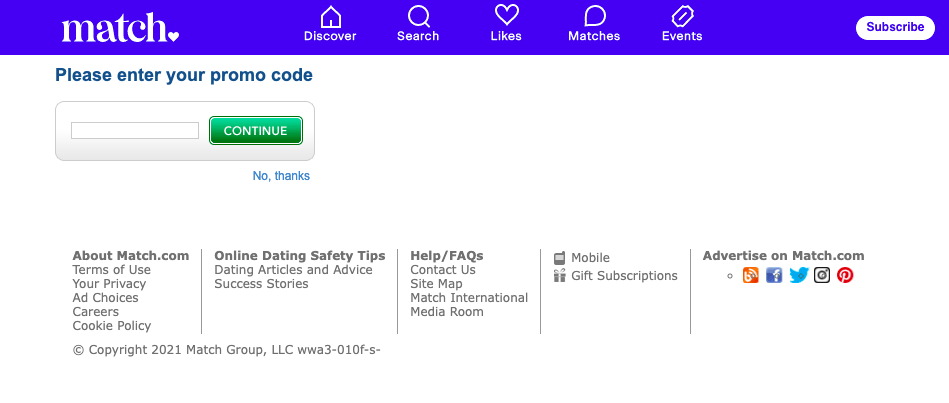This screenshot has width=949, height=403.
Task: Open Ad Choices link
Action: [x=105, y=298]
